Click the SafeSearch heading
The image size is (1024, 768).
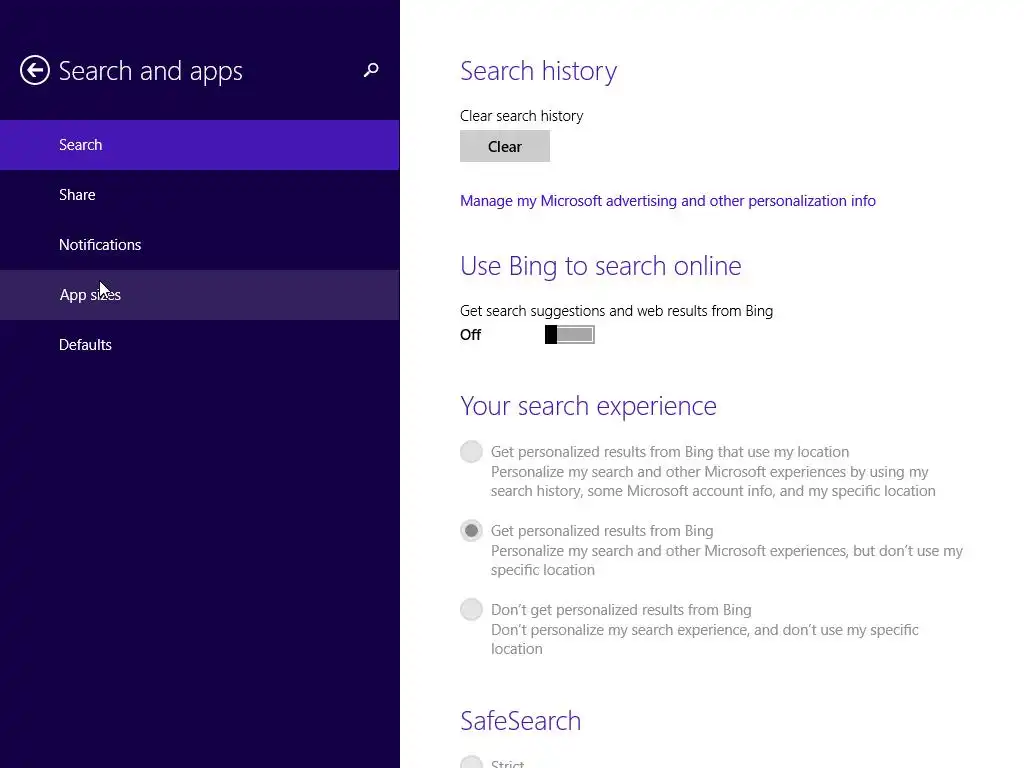pyautogui.click(x=520, y=721)
